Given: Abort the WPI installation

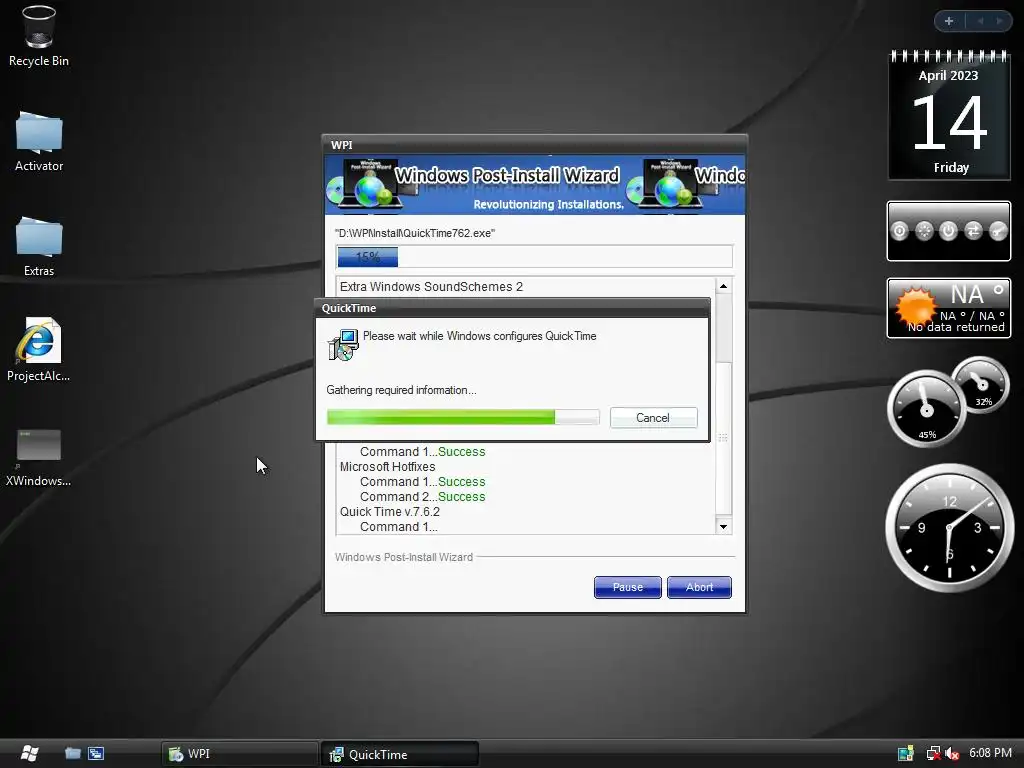Looking at the screenshot, I should click(699, 587).
